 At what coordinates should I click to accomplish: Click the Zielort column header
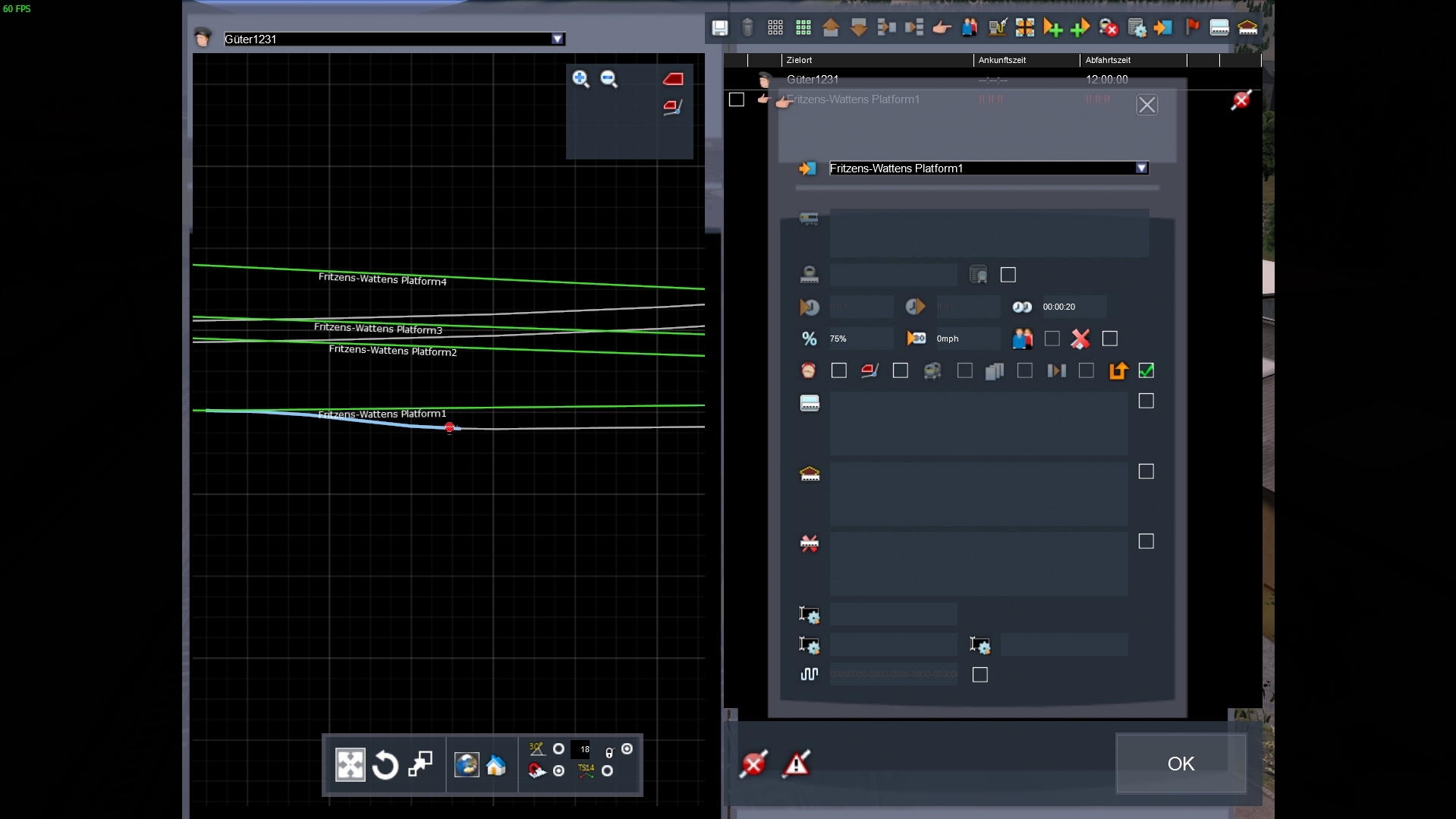coord(800,60)
